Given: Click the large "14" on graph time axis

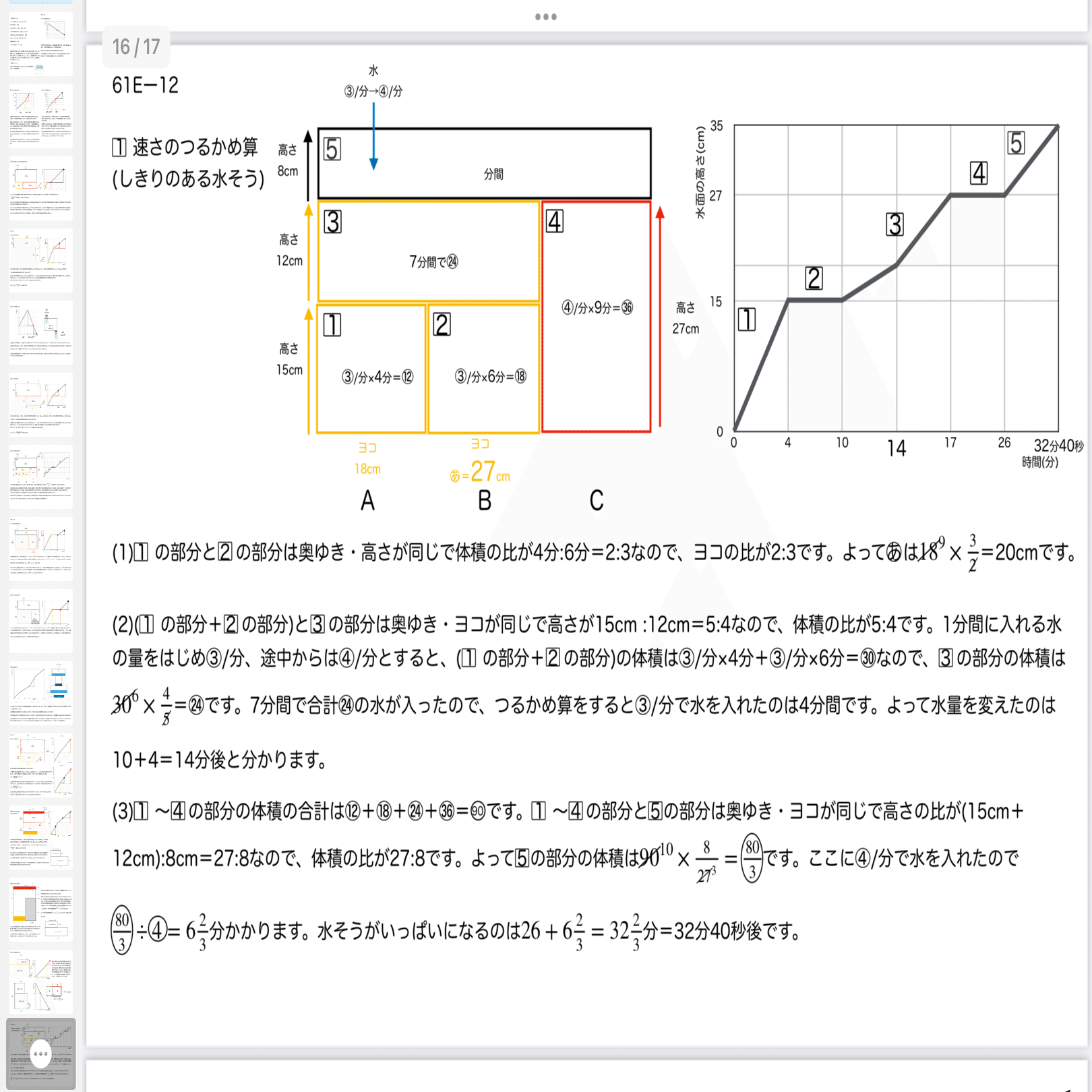Looking at the screenshot, I should tap(897, 448).
